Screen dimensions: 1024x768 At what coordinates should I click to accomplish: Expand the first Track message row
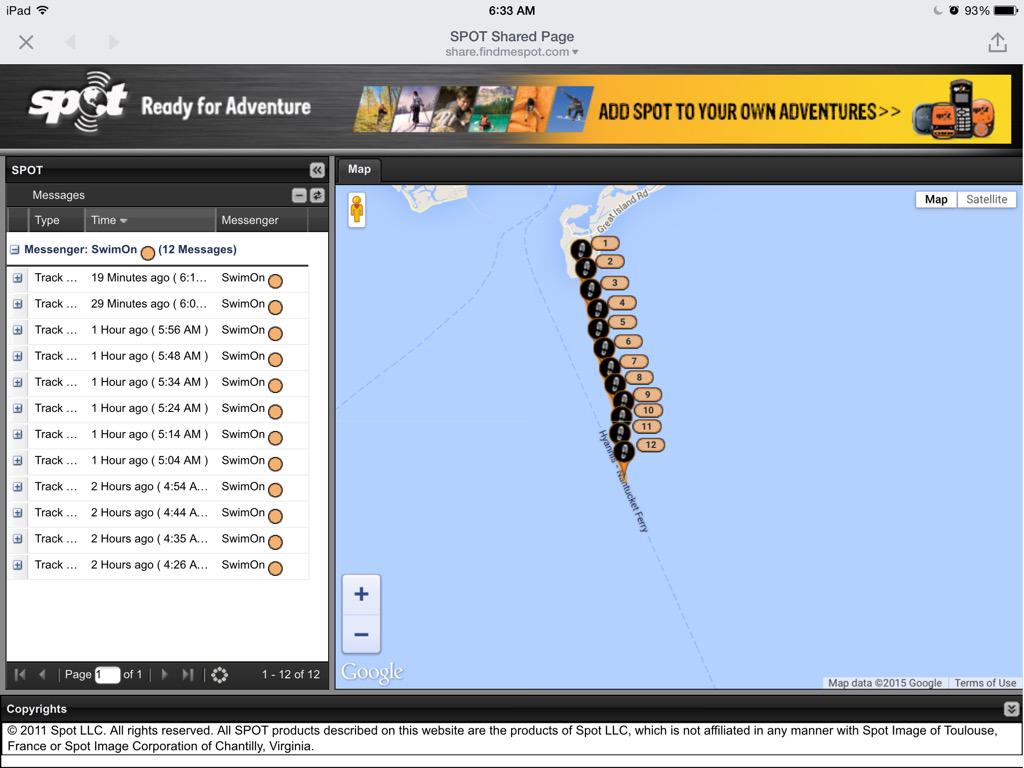16,277
